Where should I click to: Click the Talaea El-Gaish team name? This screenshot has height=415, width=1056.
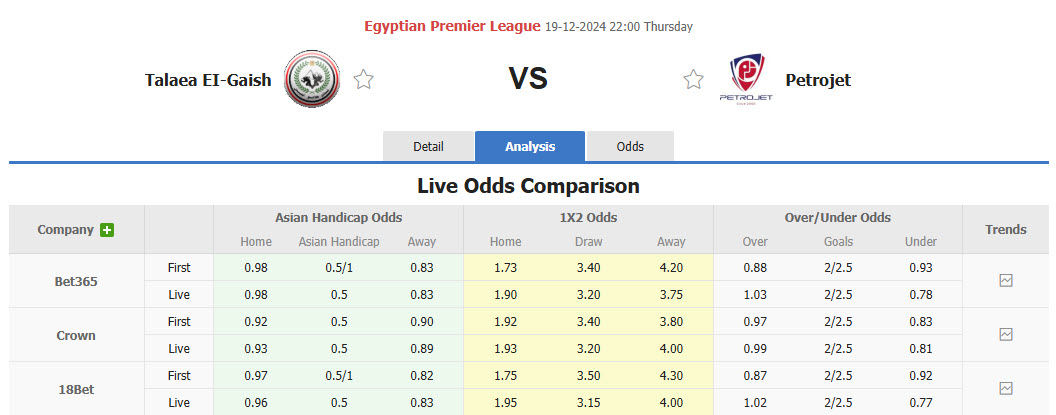click(208, 80)
